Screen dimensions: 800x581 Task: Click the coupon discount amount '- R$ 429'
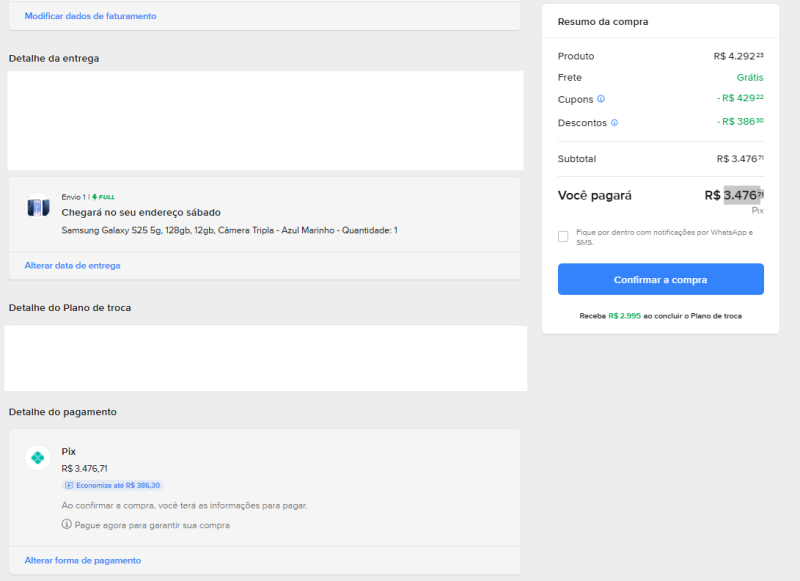pyautogui.click(x=740, y=98)
